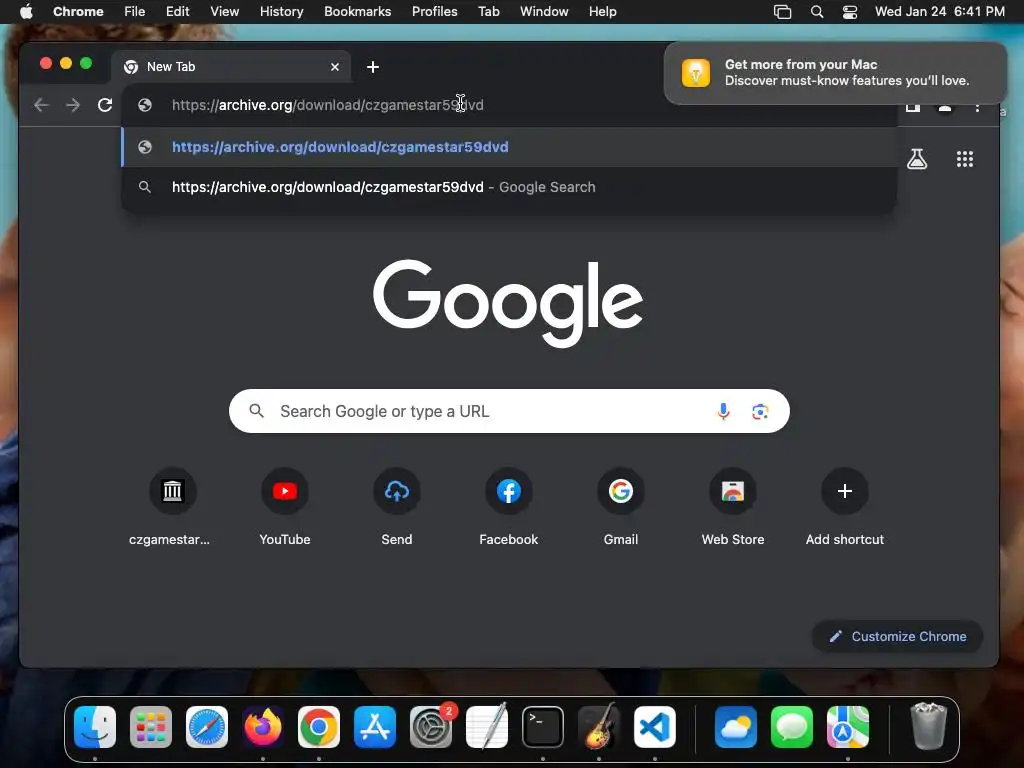Open Weather from the Dock
Screen dimensions: 1024x768
point(735,727)
